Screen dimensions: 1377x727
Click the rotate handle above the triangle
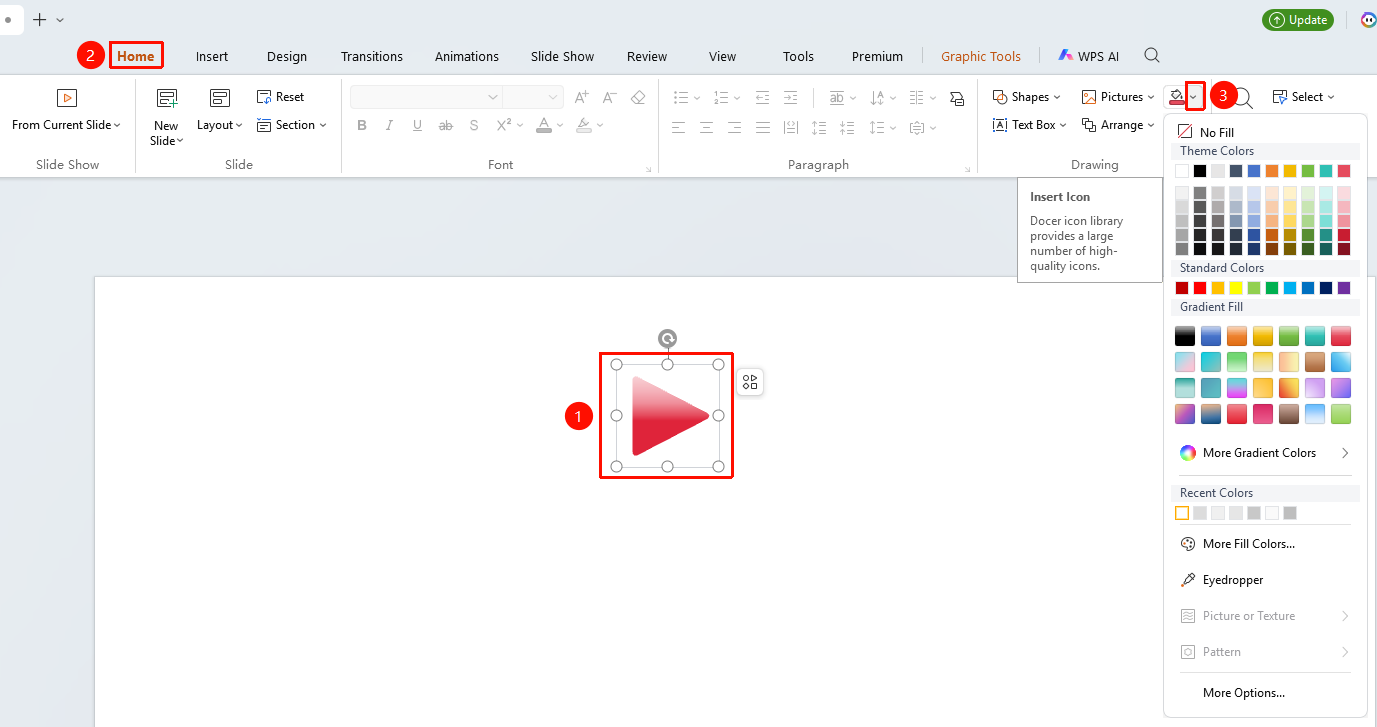point(667,339)
